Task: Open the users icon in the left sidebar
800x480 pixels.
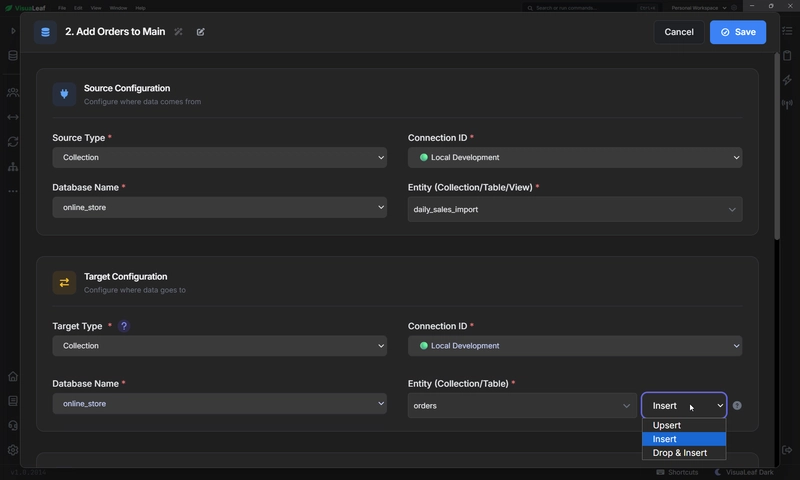Action: click(13, 92)
